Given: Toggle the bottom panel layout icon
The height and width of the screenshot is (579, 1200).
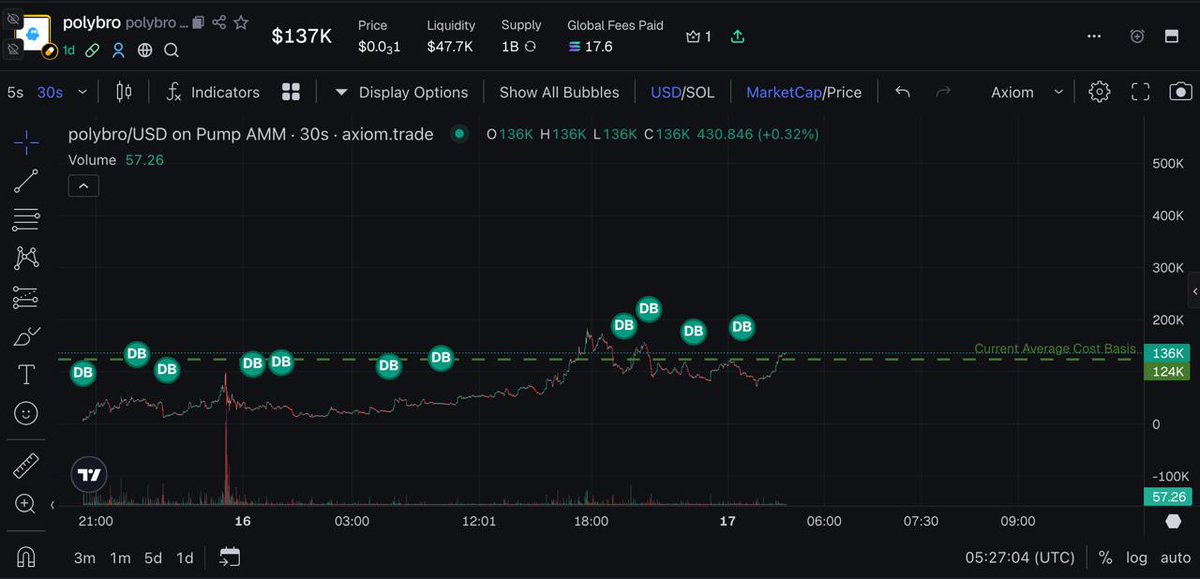Looking at the screenshot, I should pos(1172,36).
